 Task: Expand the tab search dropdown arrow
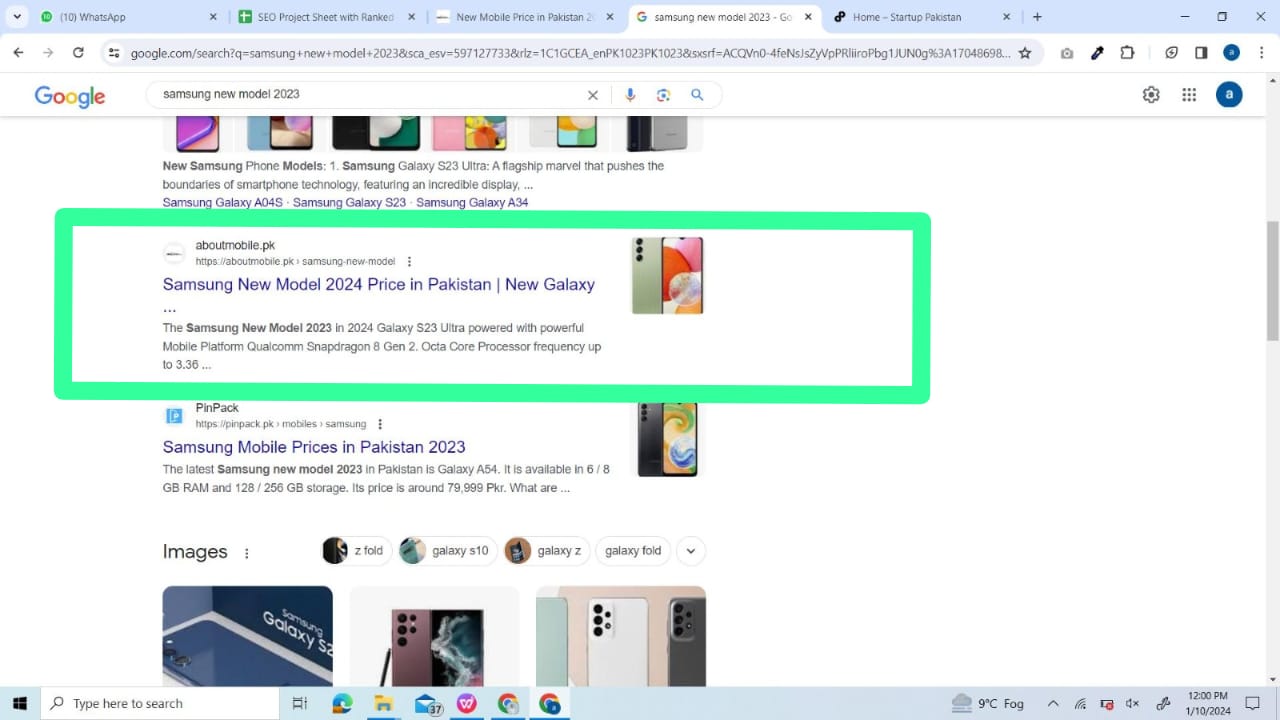(x=17, y=17)
